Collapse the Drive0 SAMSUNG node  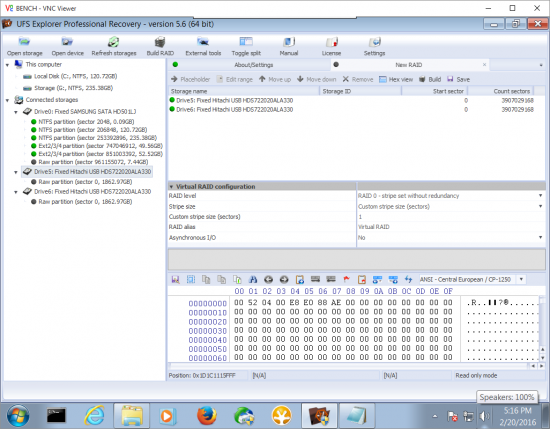[16, 112]
